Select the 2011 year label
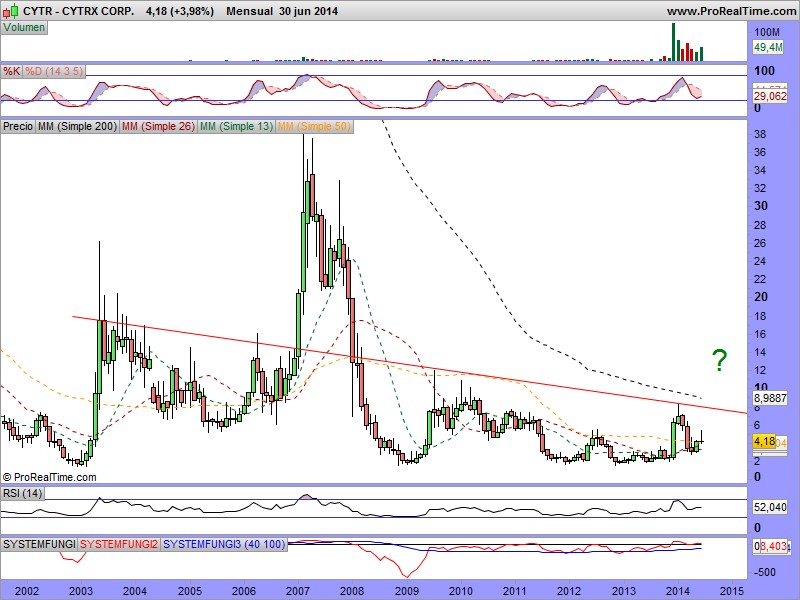This screenshot has width=800, height=600. click(x=515, y=591)
